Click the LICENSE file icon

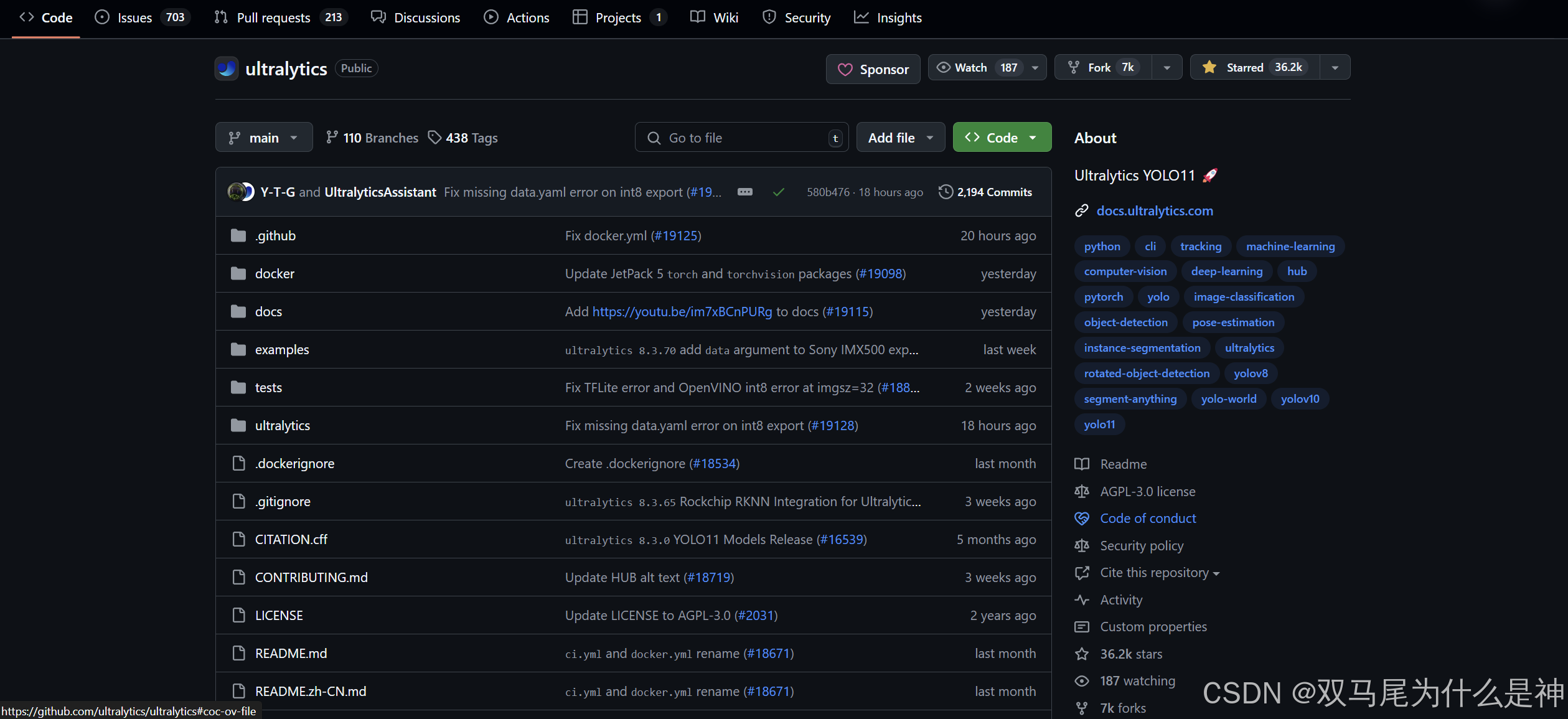(x=238, y=615)
